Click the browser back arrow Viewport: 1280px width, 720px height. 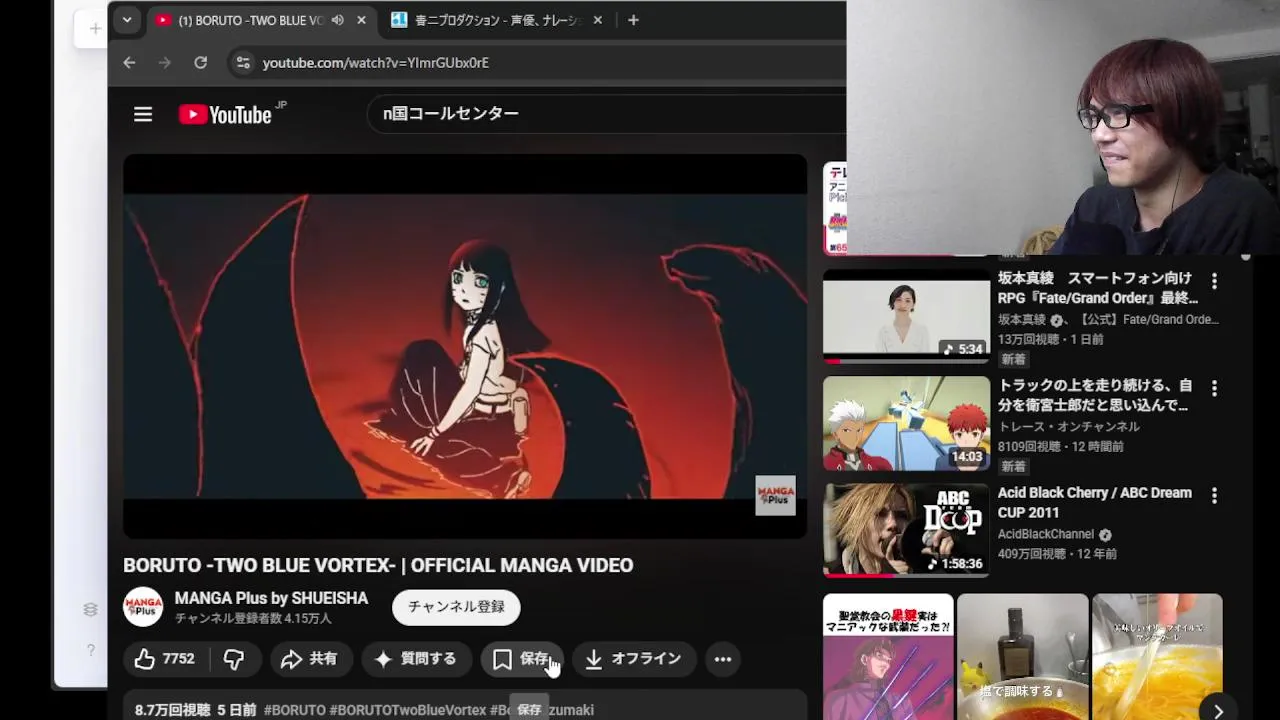tap(129, 62)
